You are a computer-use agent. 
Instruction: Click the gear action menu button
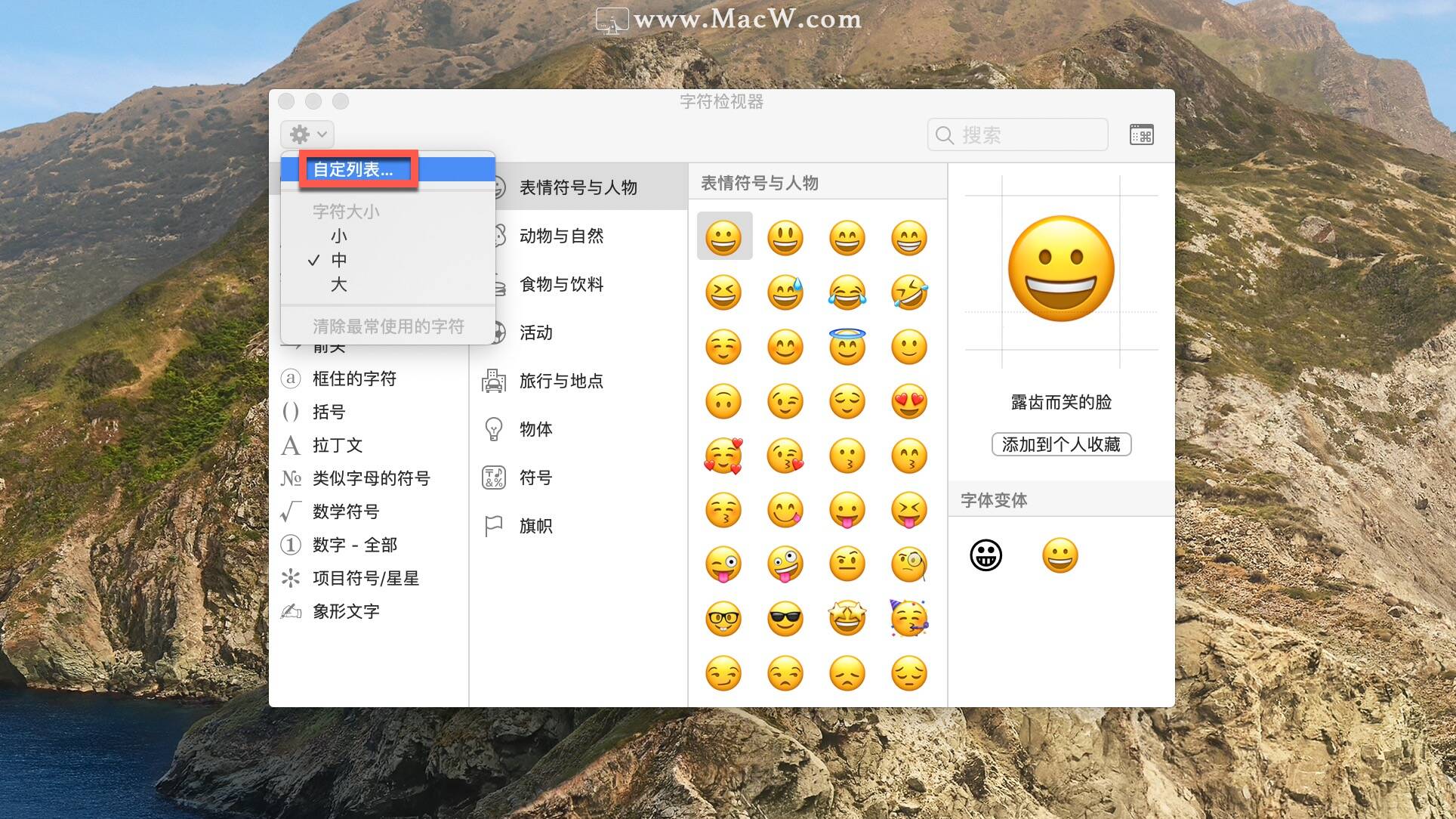(307, 134)
